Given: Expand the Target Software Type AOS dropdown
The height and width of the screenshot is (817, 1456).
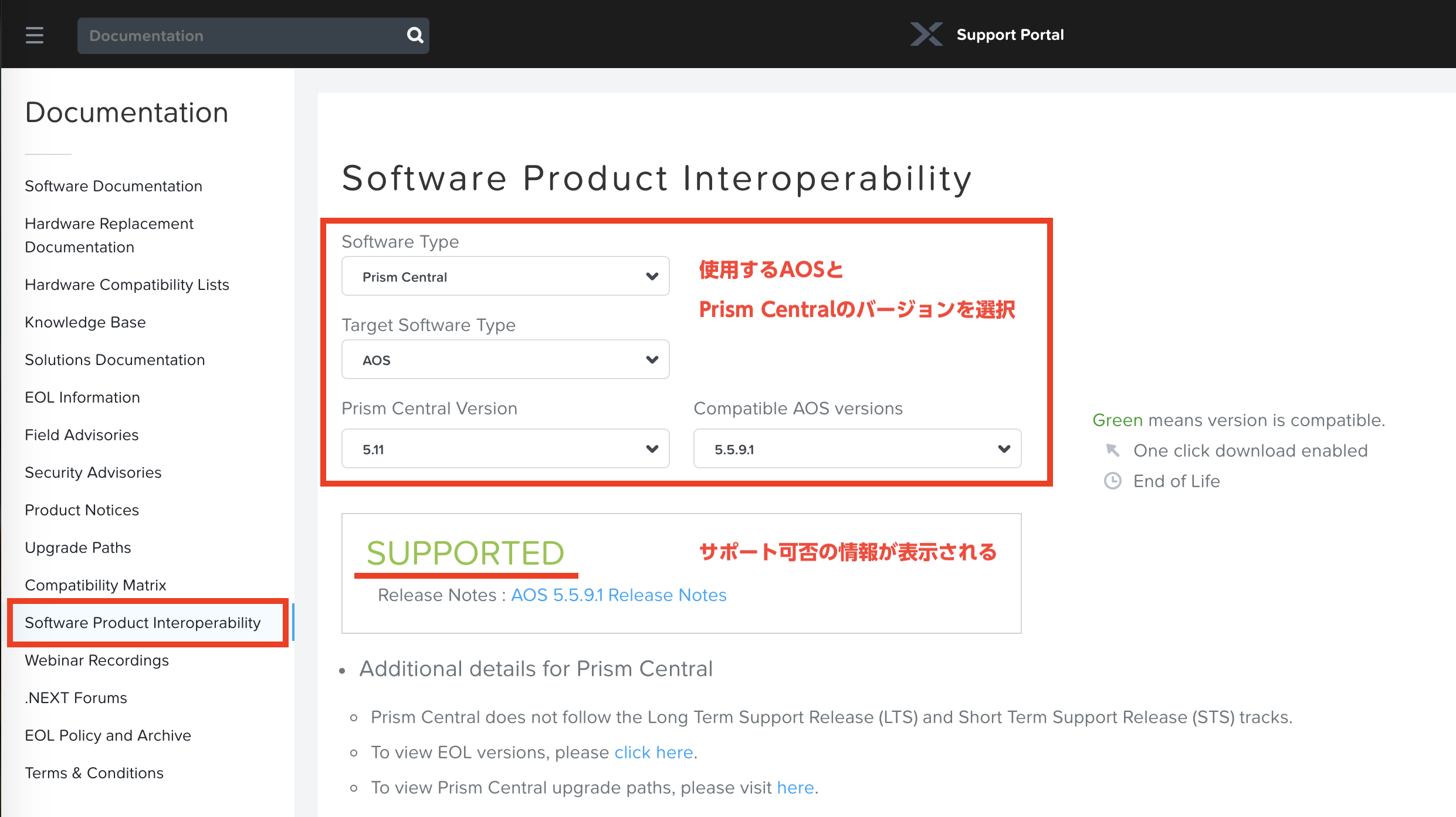Looking at the screenshot, I should click(x=505, y=359).
